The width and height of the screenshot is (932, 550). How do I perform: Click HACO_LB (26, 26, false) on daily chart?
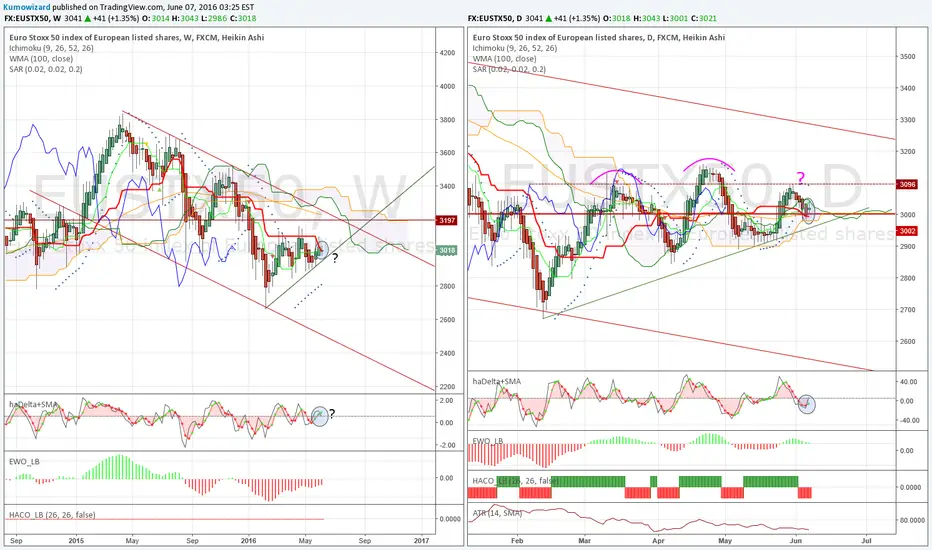coord(515,480)
